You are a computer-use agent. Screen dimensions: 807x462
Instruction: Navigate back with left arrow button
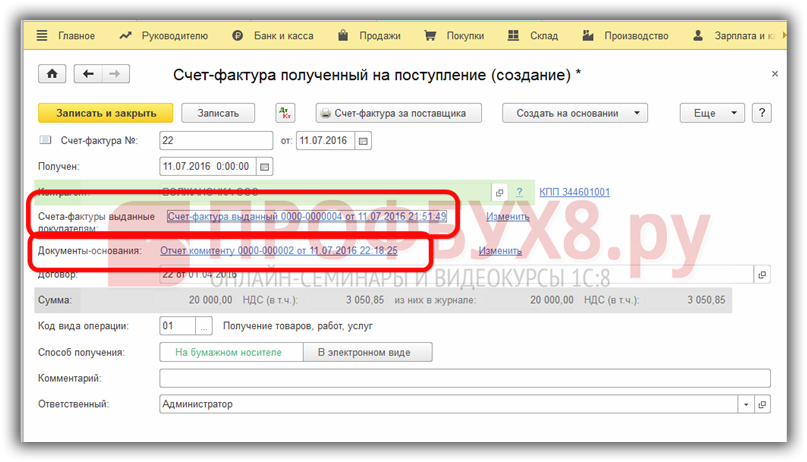pos(89,75)
